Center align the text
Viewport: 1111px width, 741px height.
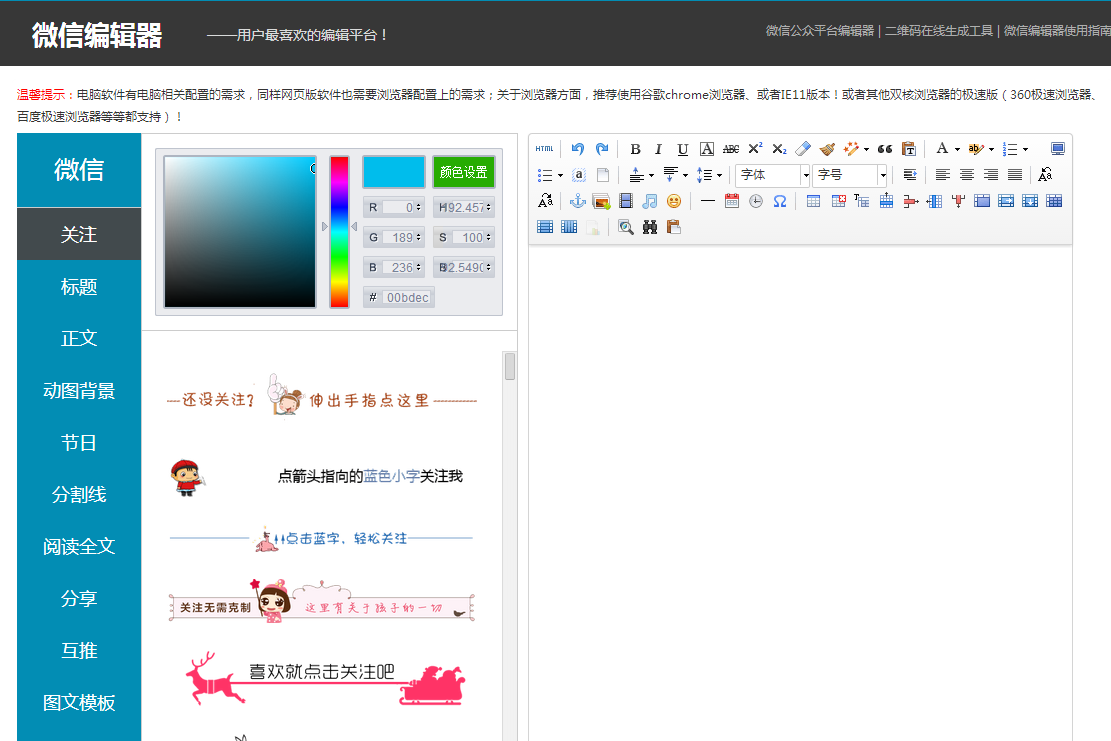pos(966,175)
